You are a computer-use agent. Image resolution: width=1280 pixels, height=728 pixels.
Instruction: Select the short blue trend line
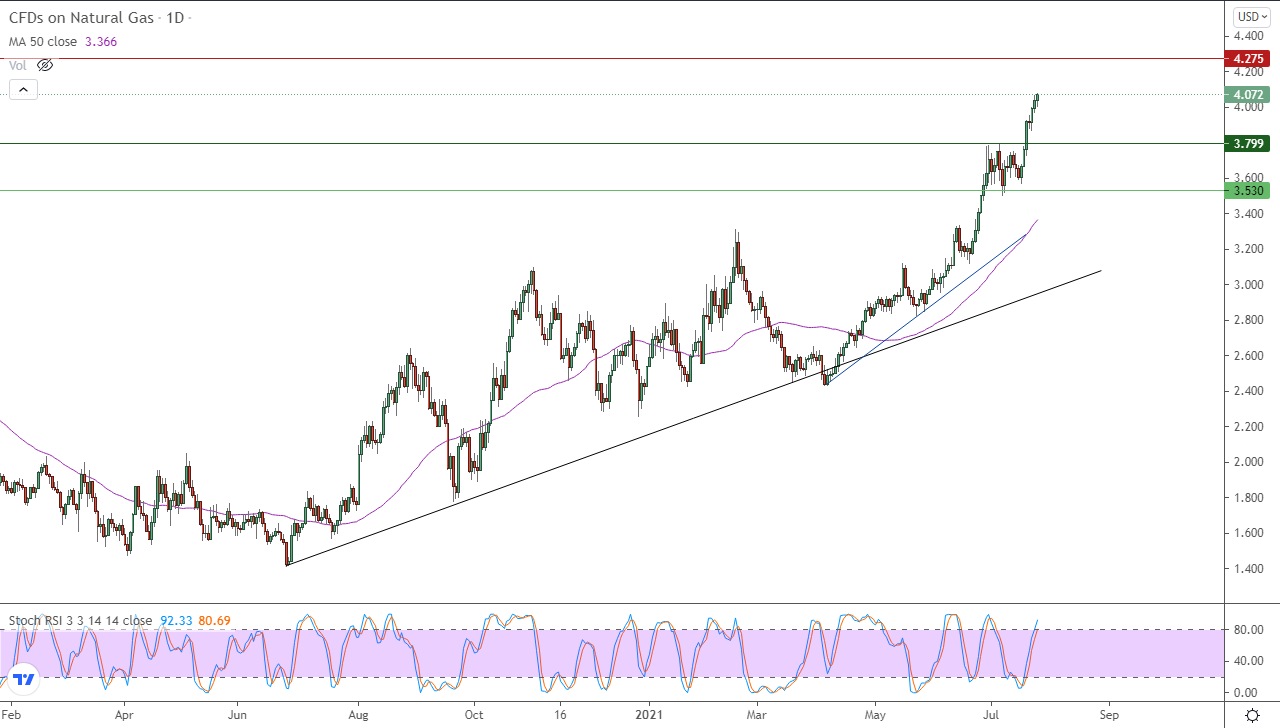[928, 308]
